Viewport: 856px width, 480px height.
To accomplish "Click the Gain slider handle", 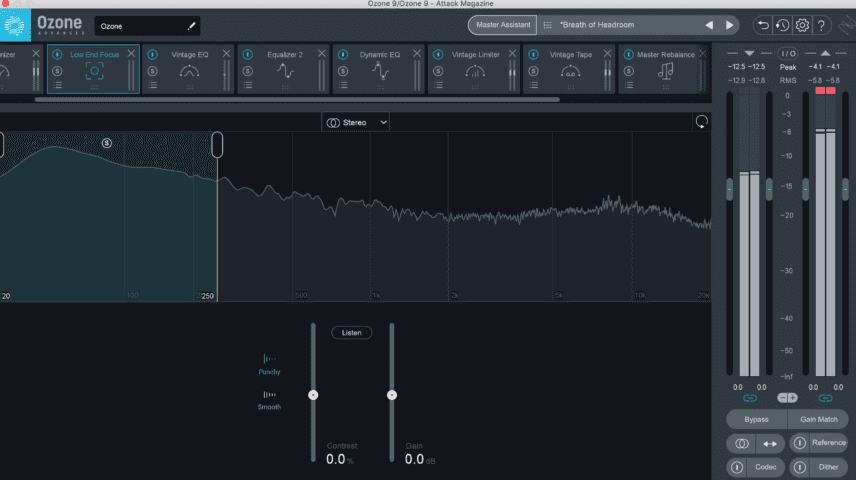I will point(392,395).
